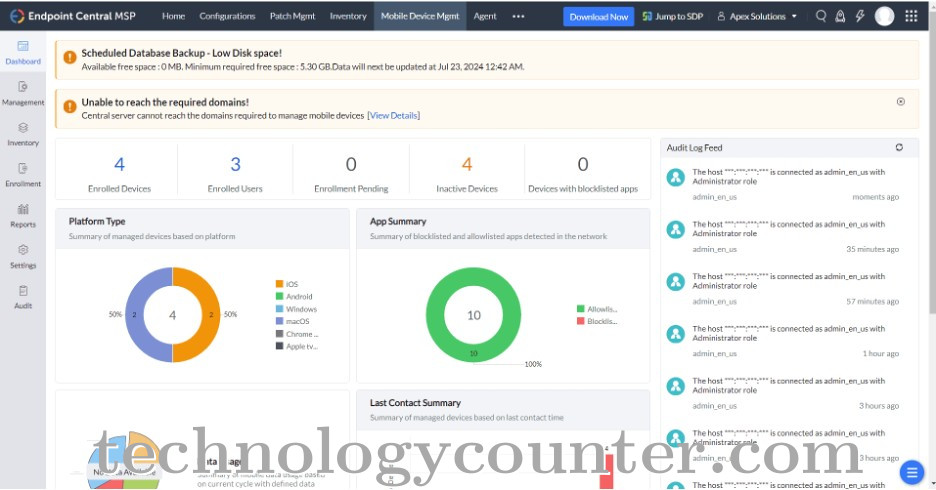Expand the Apex Solutions customer dropdown
The height and width of the screenshot is (490, 936).
pos(757,16)
